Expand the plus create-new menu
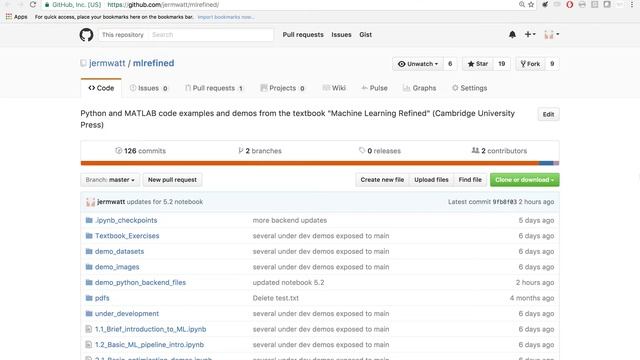 point(530,35)
